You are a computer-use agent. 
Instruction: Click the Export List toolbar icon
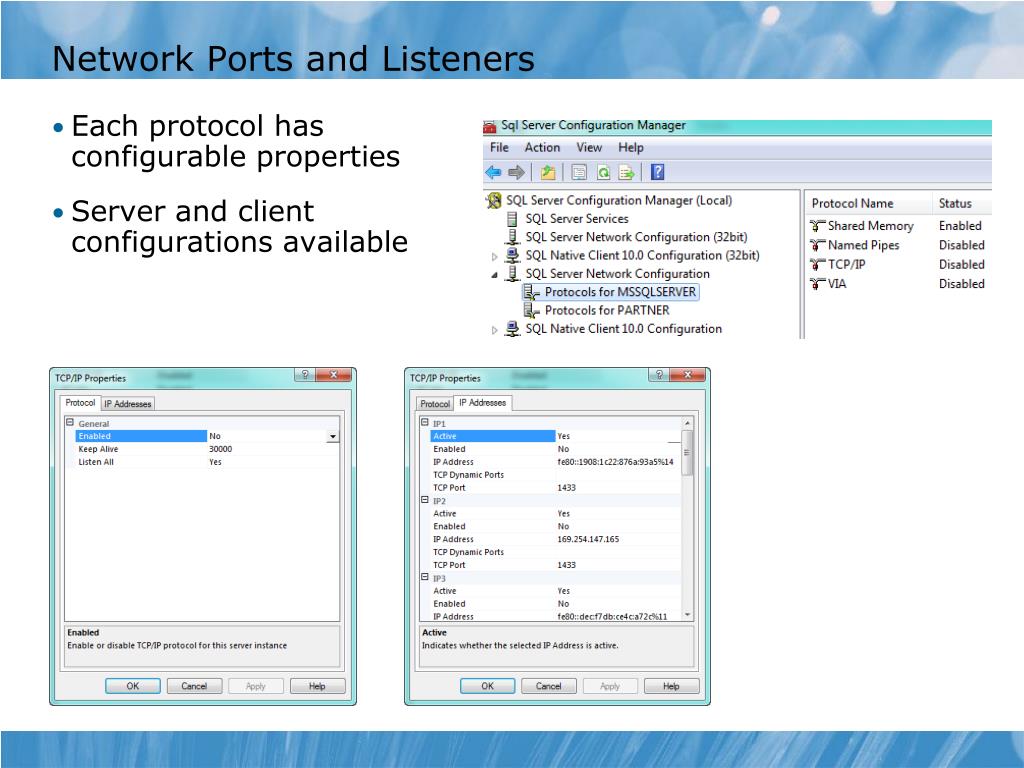(x=626, y=172)
